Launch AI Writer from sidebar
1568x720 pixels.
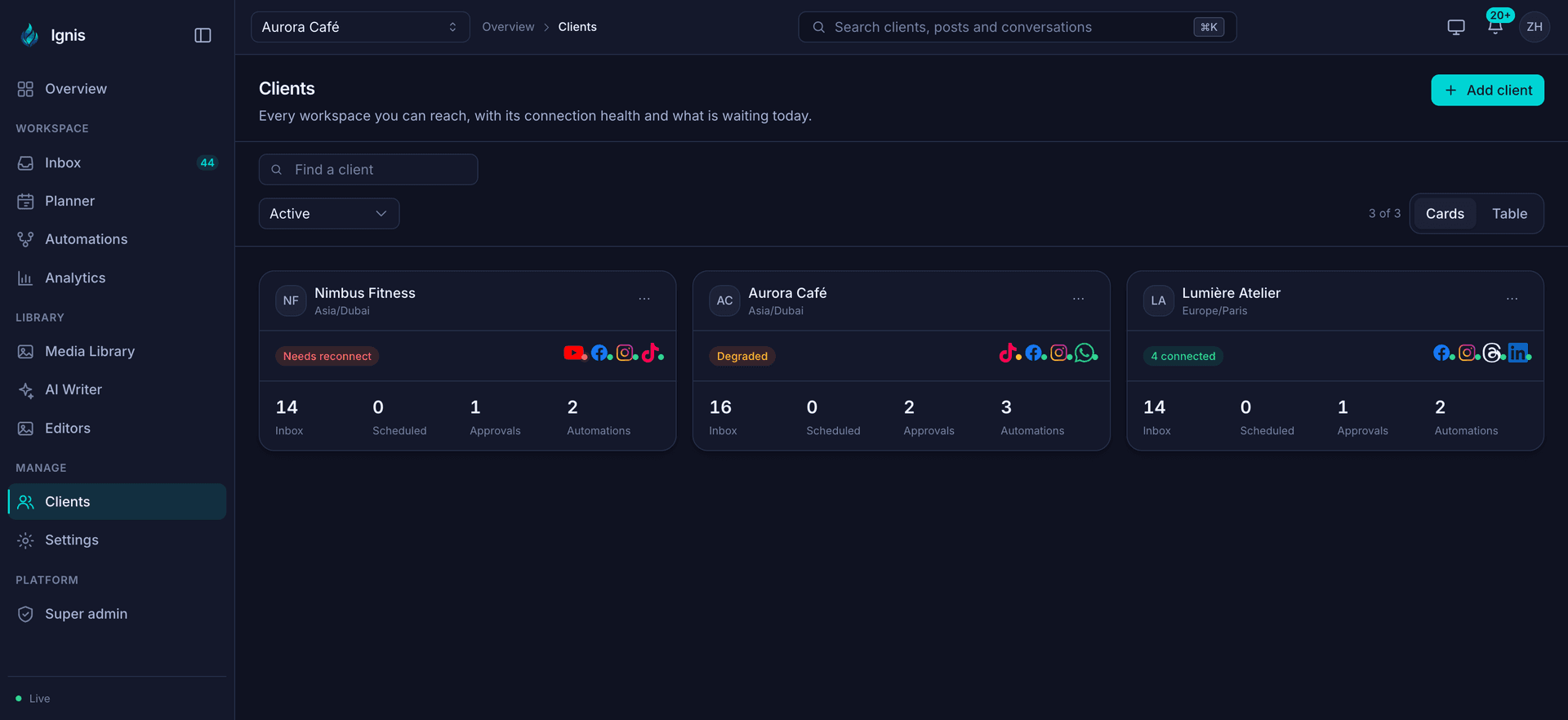117,390
